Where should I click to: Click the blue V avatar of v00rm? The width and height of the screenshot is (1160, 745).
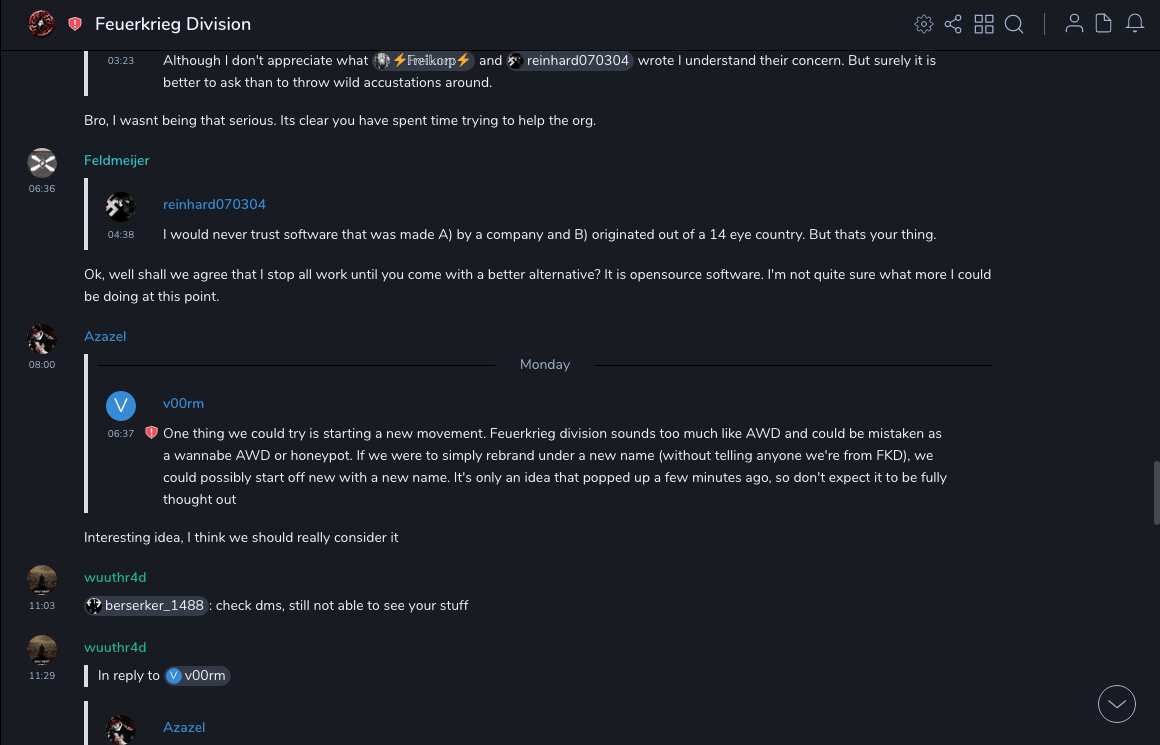point(121,405)
